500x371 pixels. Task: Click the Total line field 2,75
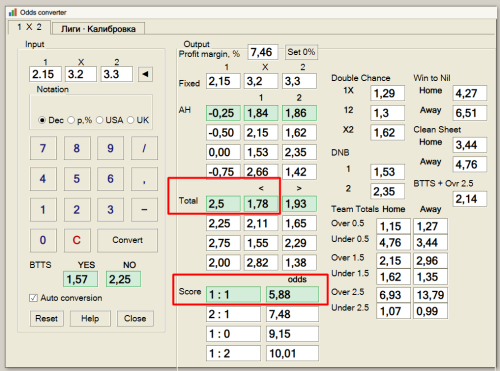click(223, 243)
